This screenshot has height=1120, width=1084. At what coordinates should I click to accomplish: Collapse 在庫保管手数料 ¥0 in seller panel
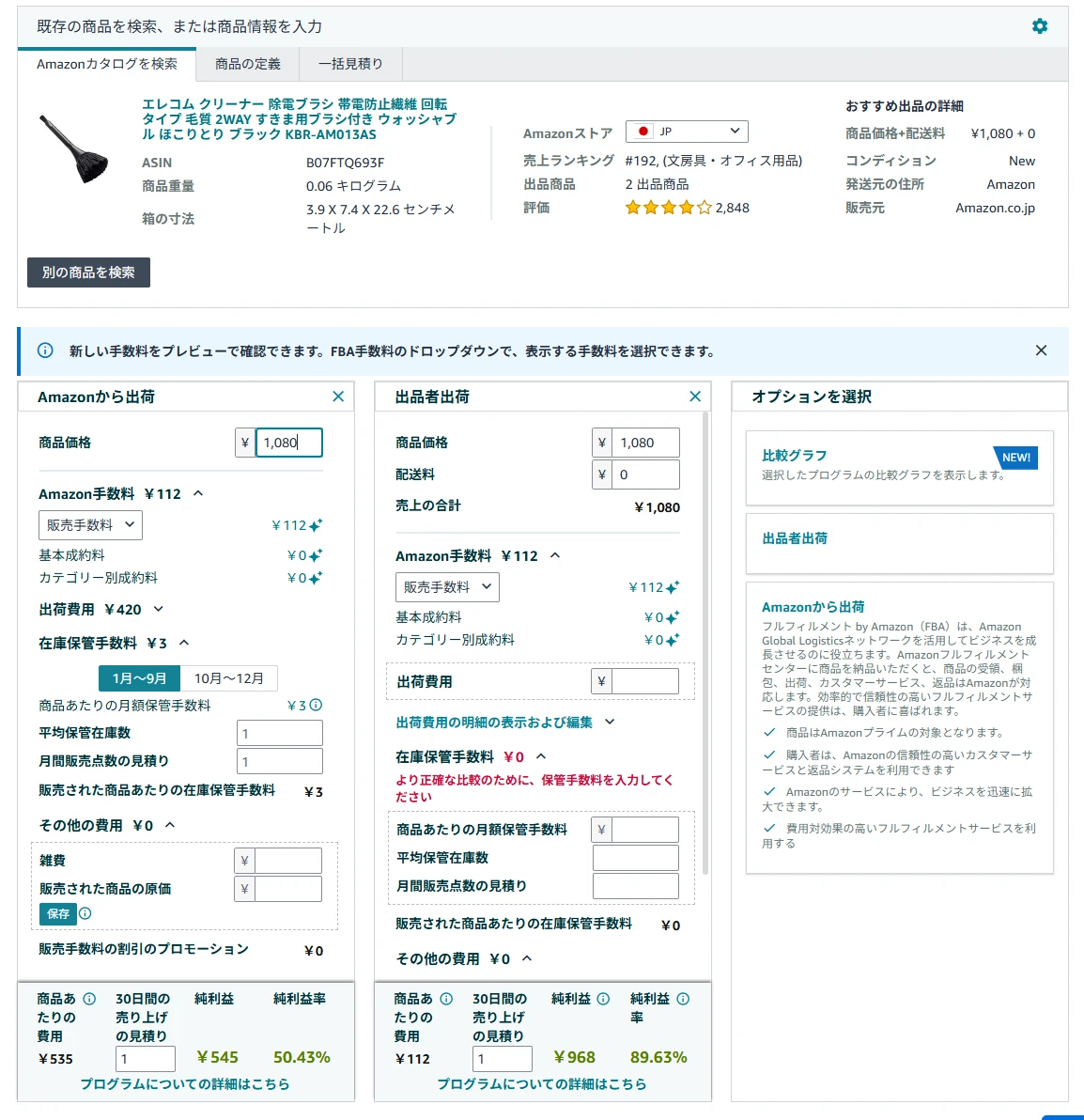pyautogui.click(x=541, y=756)
